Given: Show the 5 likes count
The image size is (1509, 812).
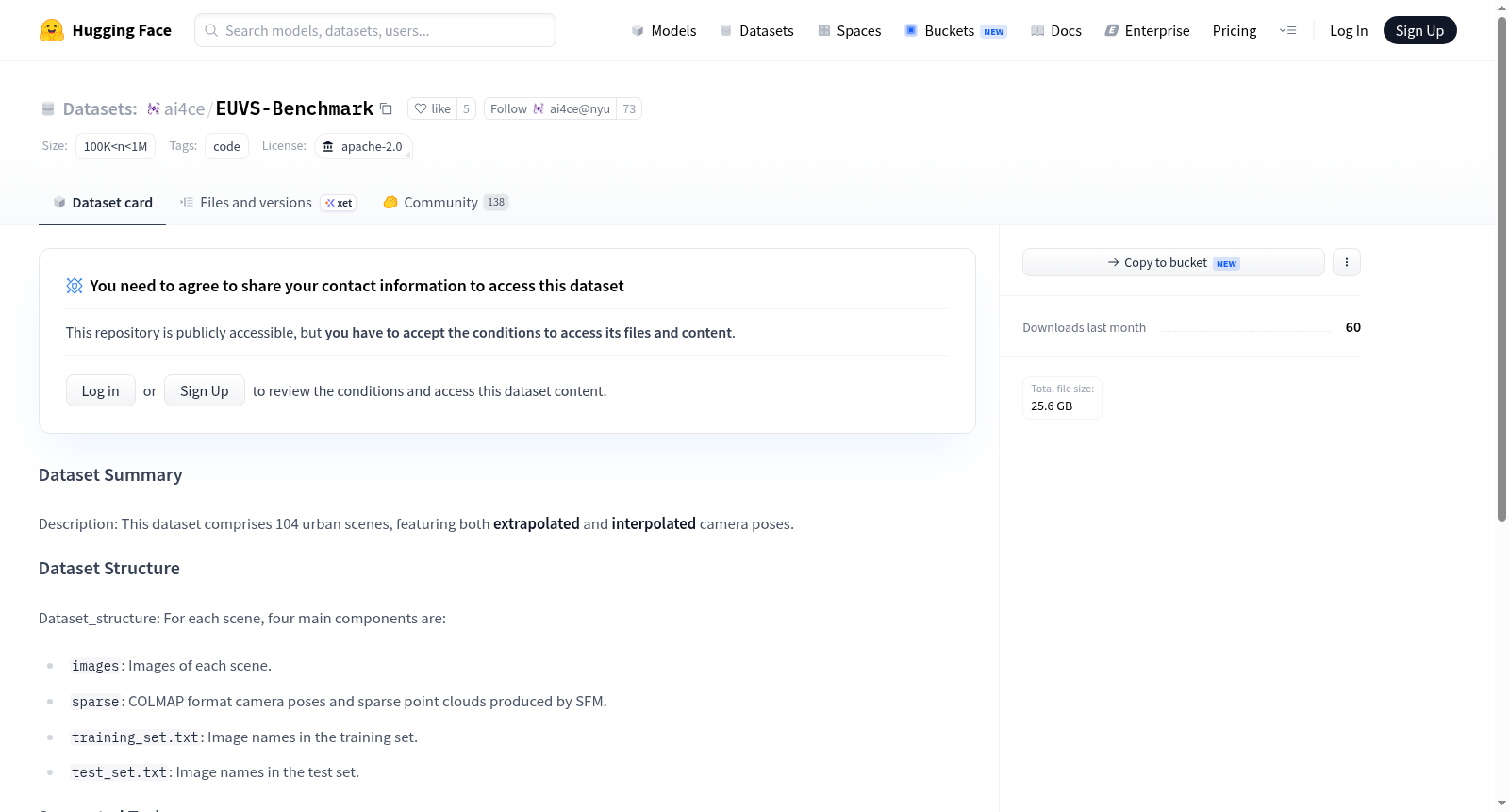Looking at the screenshot, I should pos(466,108).
